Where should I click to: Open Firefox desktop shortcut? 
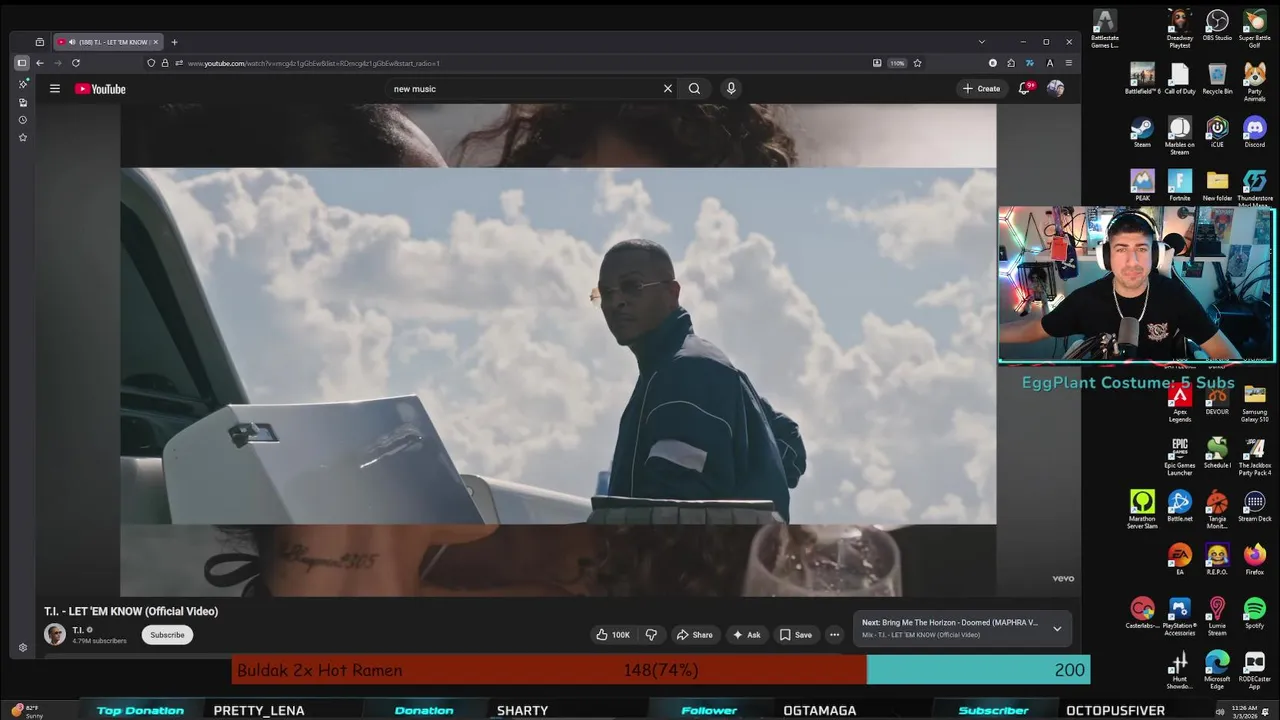1255,560
